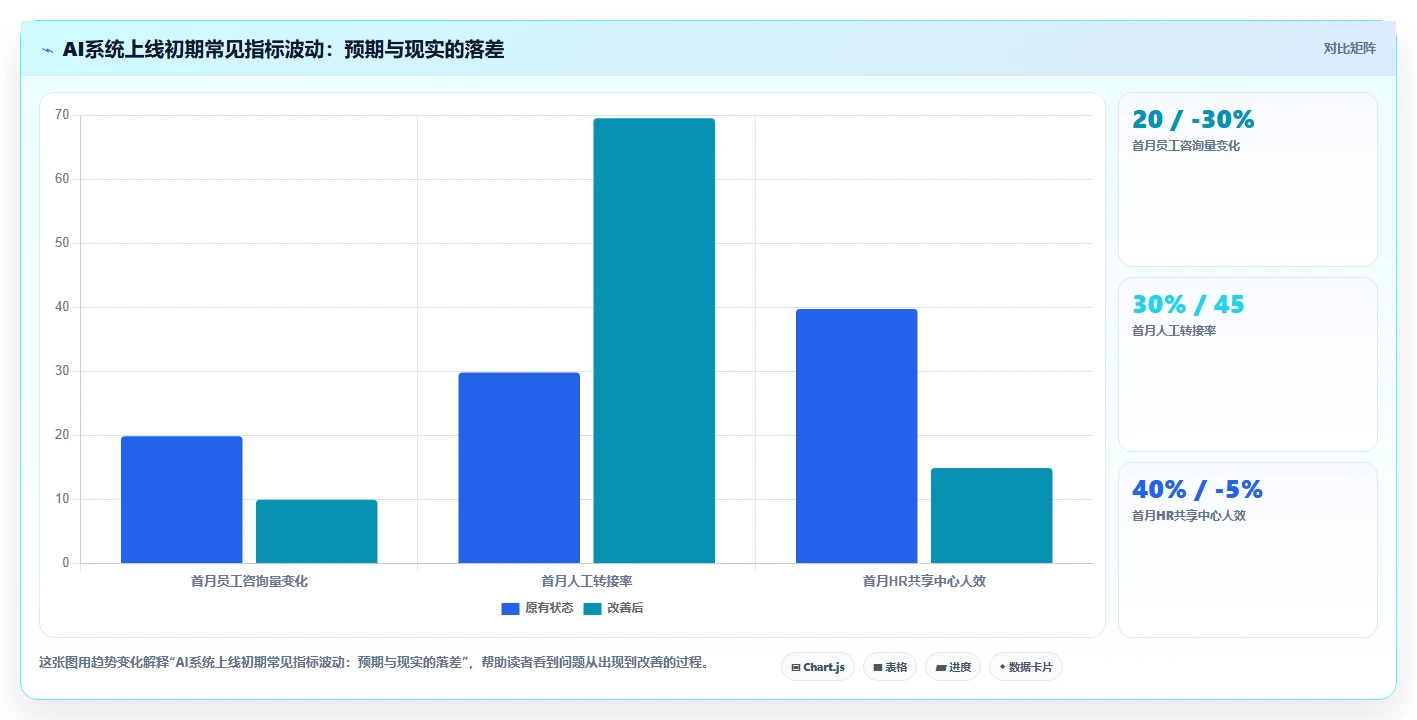This screenshot has width=1417, height=720.
Task: Select the 表格 tag pill
Action: click(890, 667)
